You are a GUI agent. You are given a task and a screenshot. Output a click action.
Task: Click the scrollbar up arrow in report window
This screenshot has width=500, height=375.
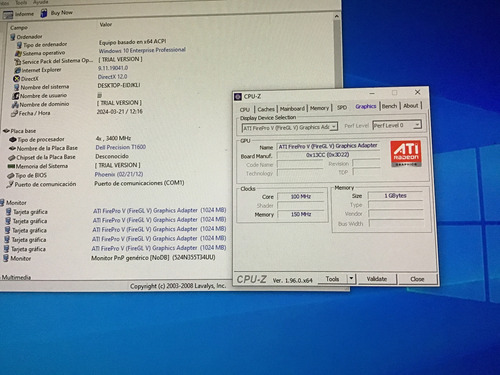pos(337,16)
